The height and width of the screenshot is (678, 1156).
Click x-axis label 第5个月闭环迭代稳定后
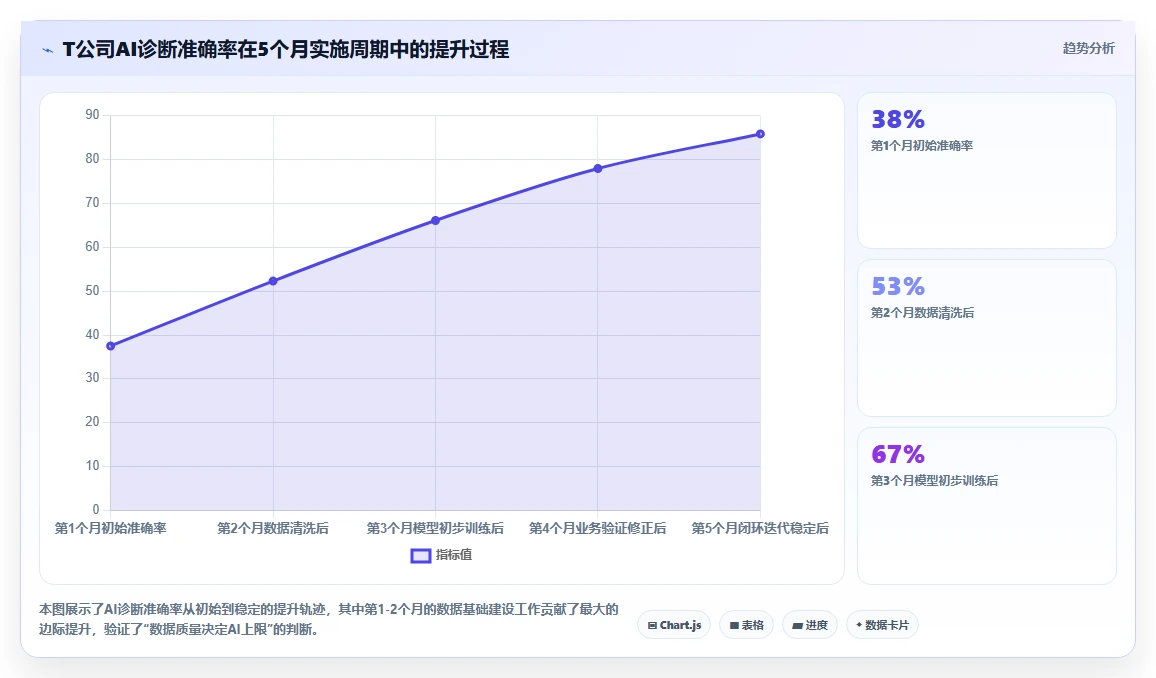click(760, 528)
